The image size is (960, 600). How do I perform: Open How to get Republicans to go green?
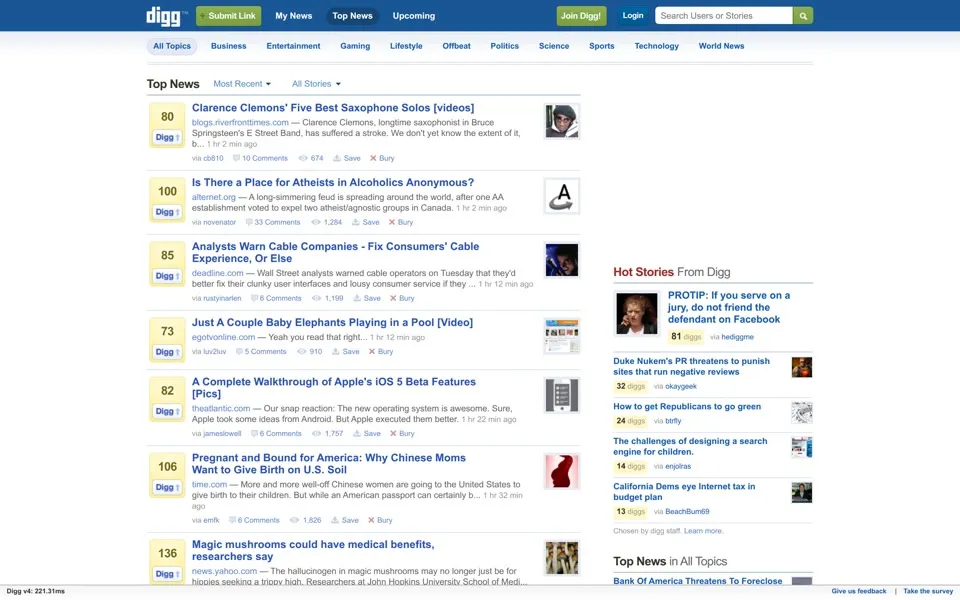click(x=687, y=407)
